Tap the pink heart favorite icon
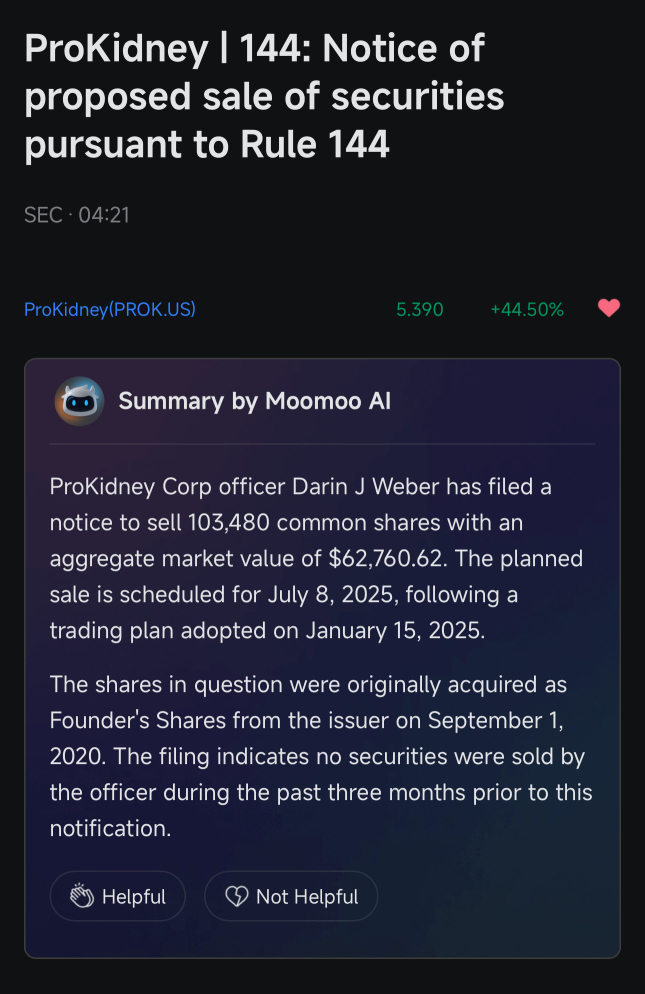645x994 pixels. (609, 308)
